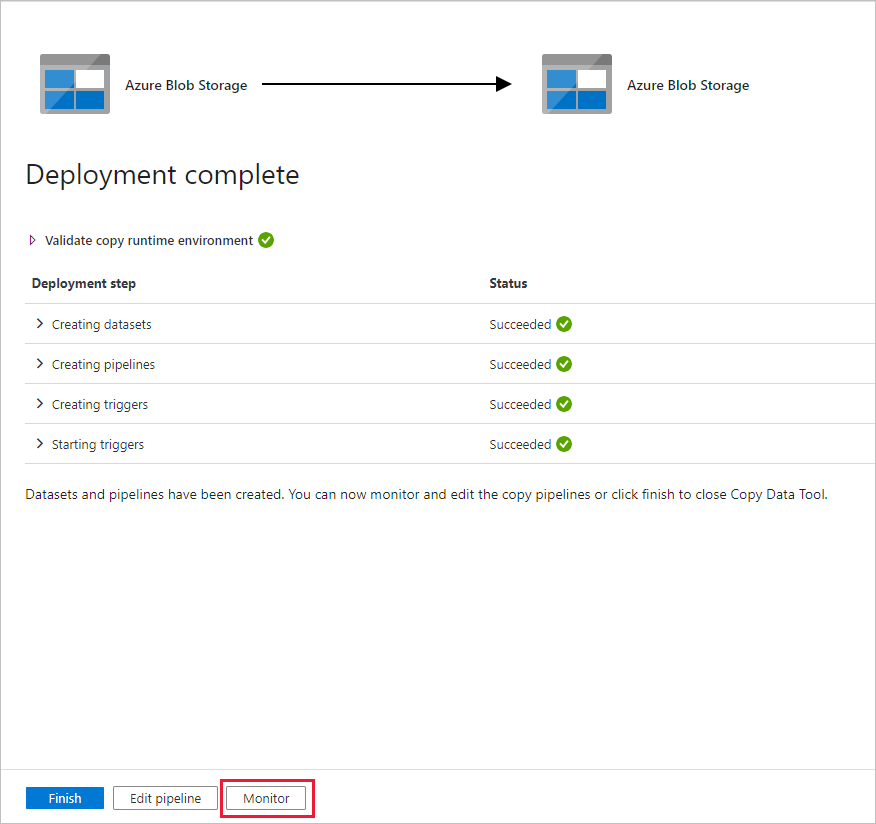The image size is (876, 824).
Task: Expand the Creating datasets step details
Action: click(x=39, y=324)
